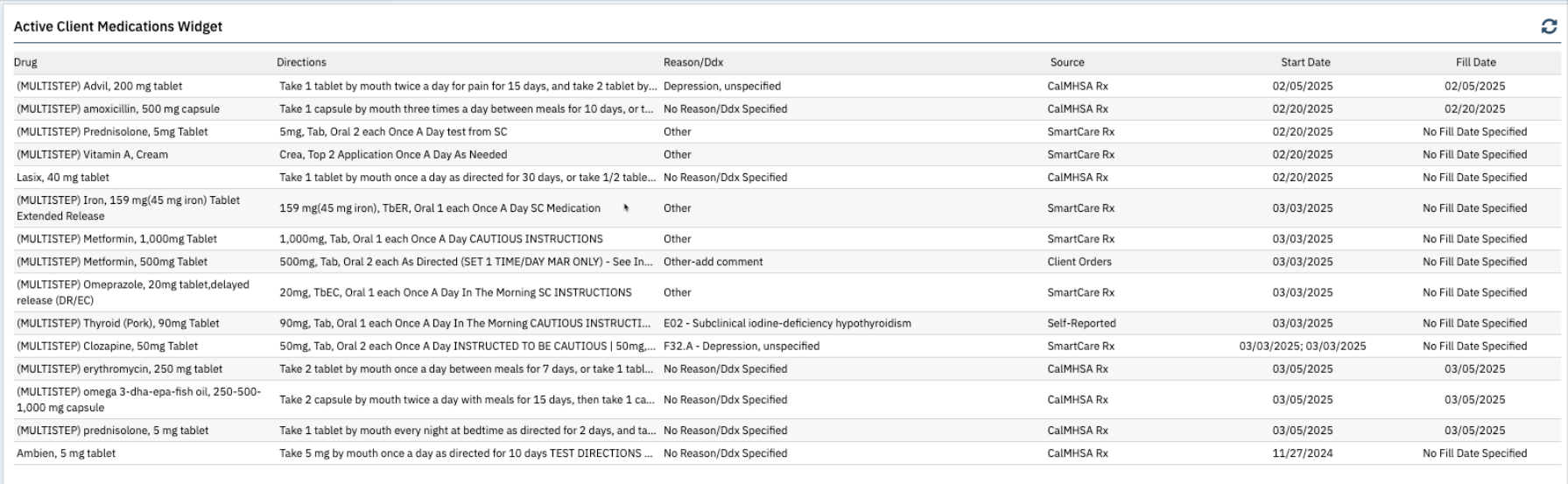1568x484 pixels.
Task: Click the Reason/Ddx column header
Action: click(x=693, y=62)
